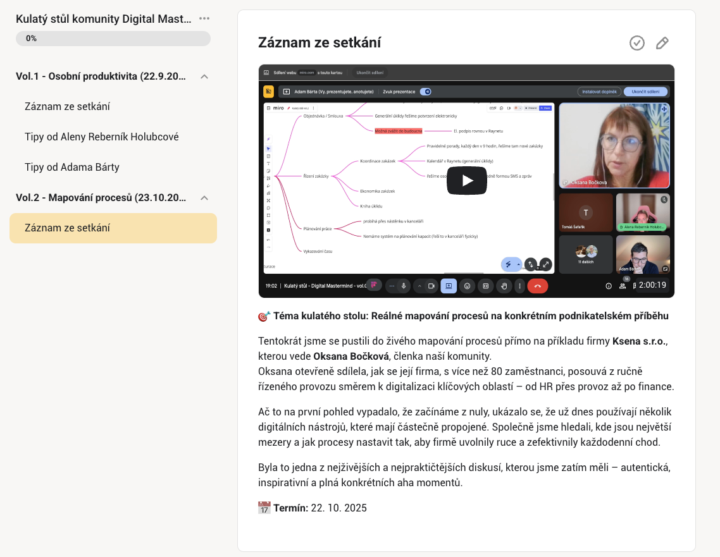Click the bold Oksana Bočková name
Screen dimensions: 720x557
tap(351, 356)
